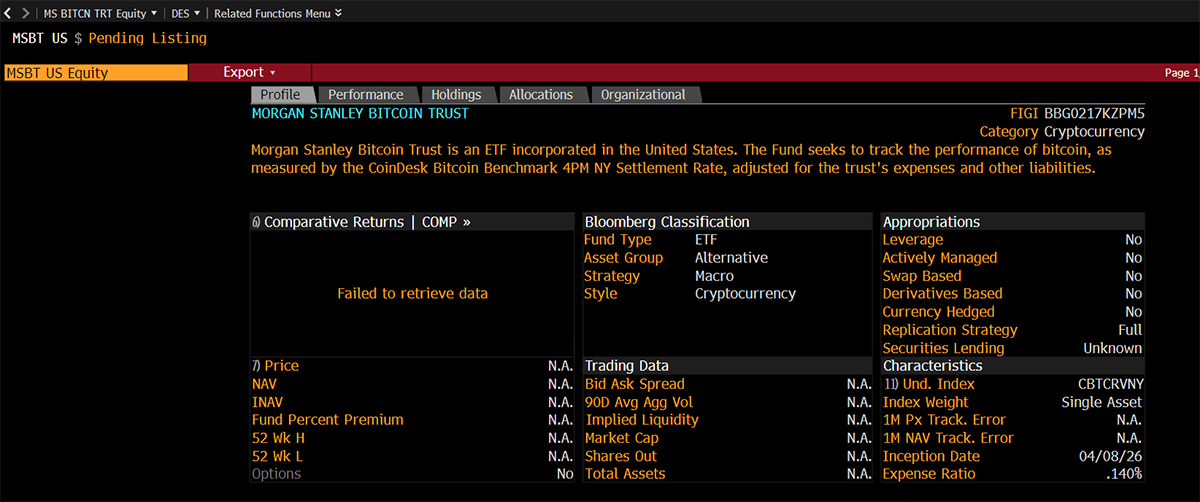Click the CBTCRVNY index value
This screenshot has height=502, width=1200.
(x=1104, y=384)
